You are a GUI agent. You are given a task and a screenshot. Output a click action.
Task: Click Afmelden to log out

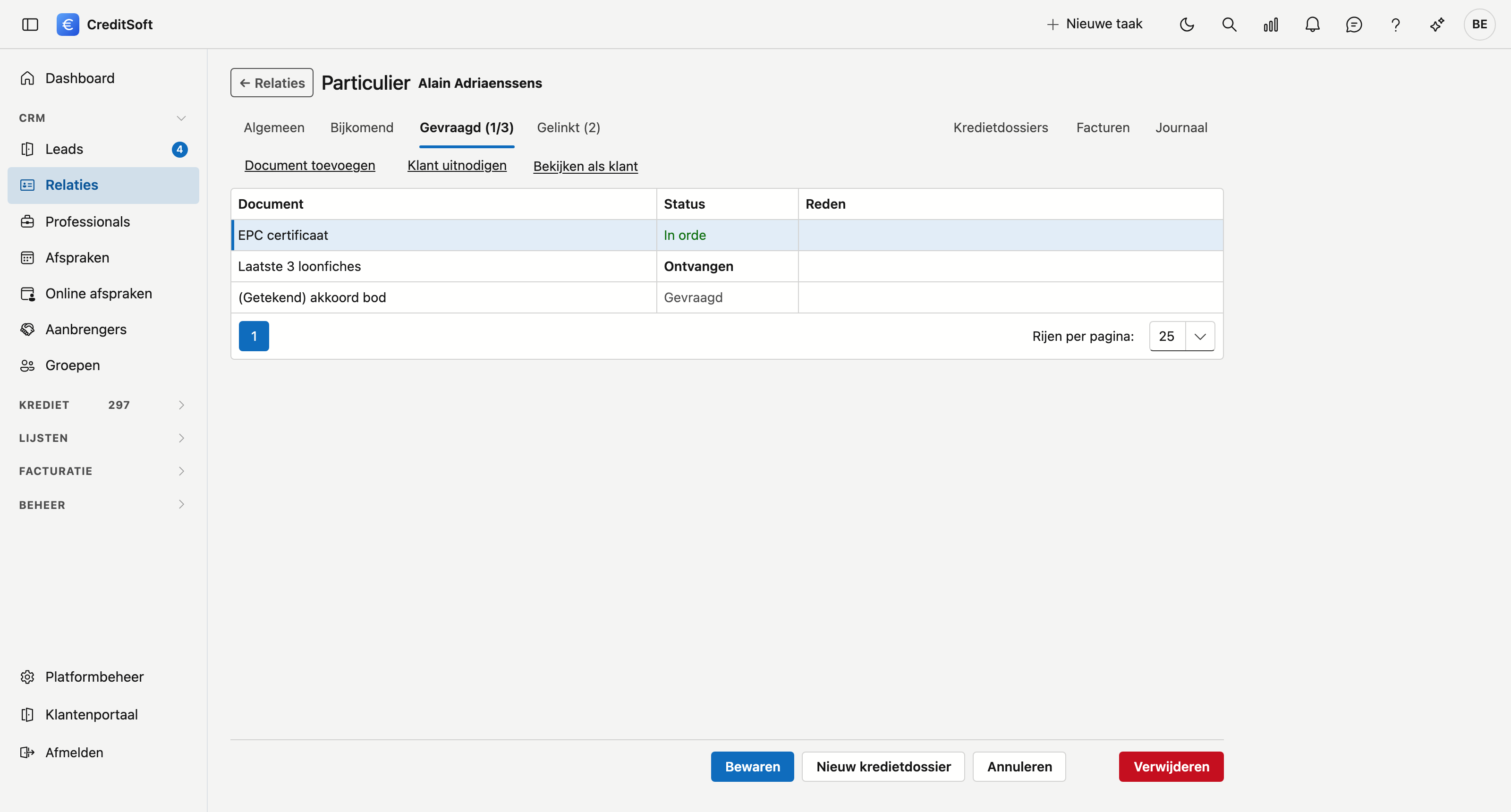[103, 752]
